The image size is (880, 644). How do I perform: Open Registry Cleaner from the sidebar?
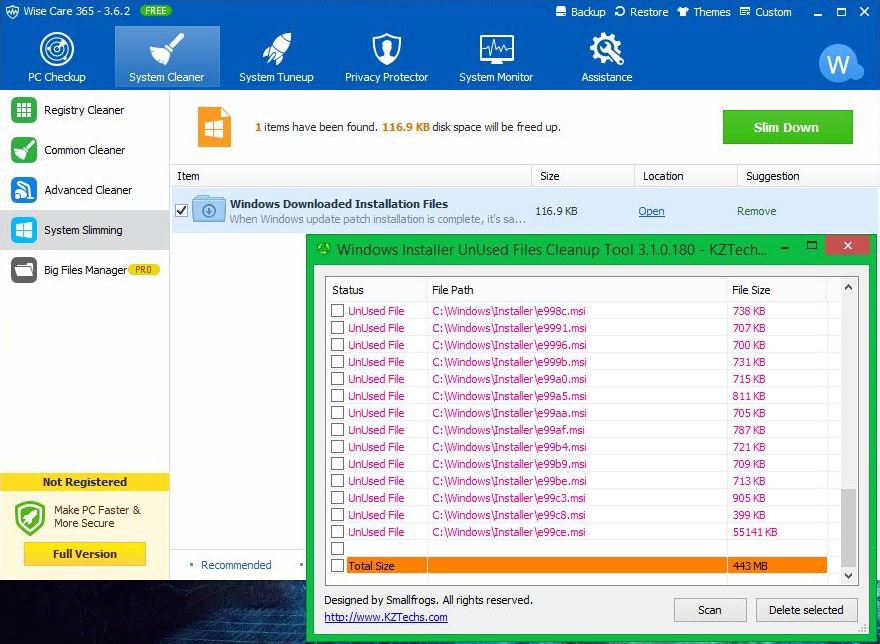pos(84,110)
